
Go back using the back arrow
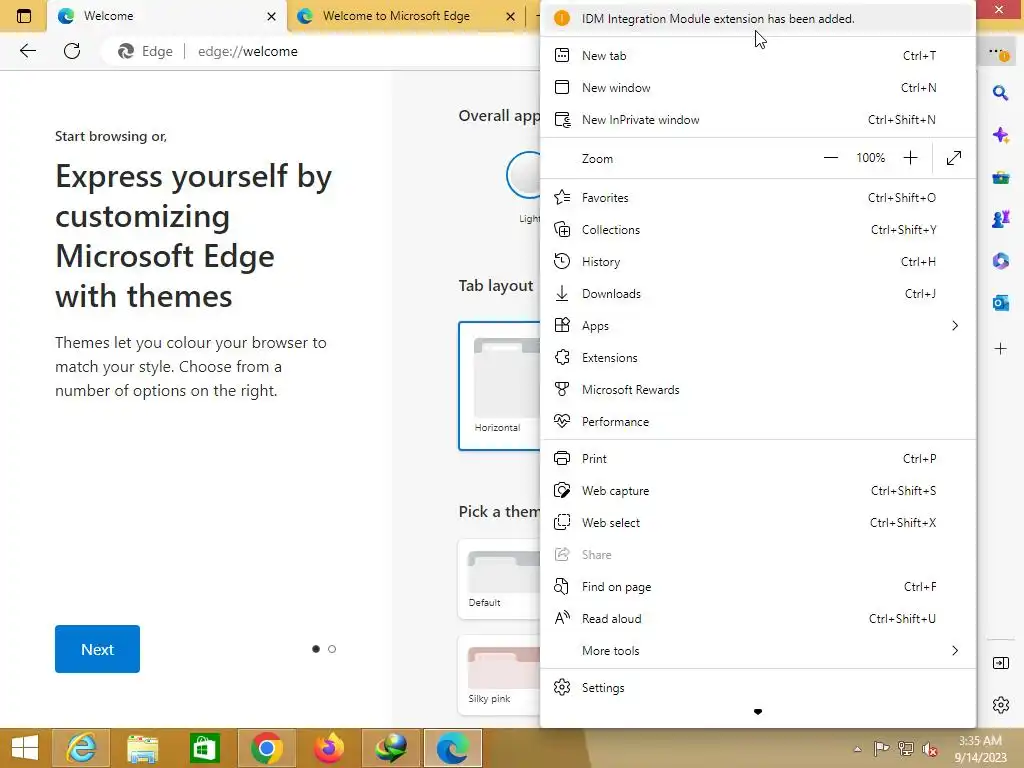click(x=28, y=51)
